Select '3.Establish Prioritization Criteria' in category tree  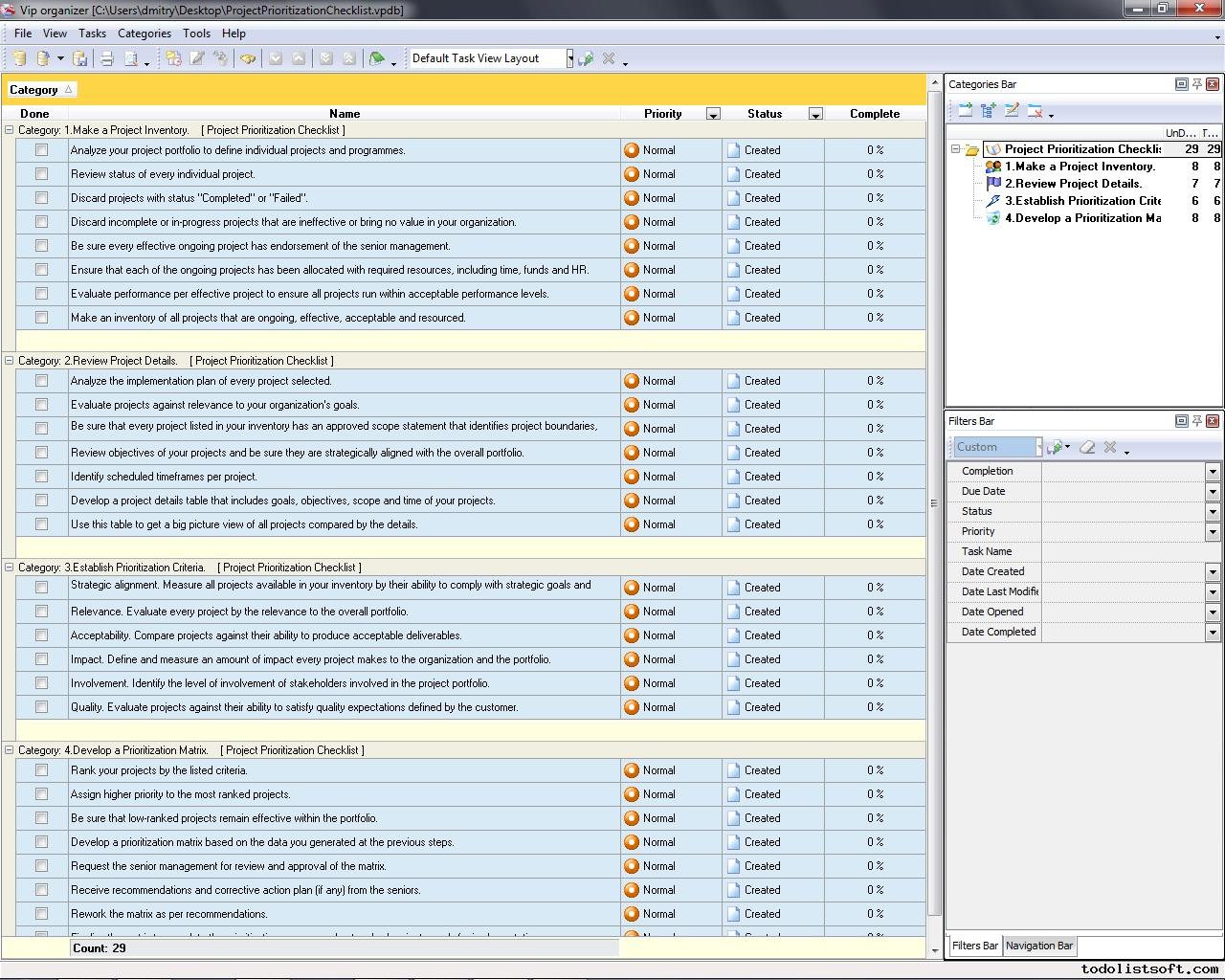1081,201
